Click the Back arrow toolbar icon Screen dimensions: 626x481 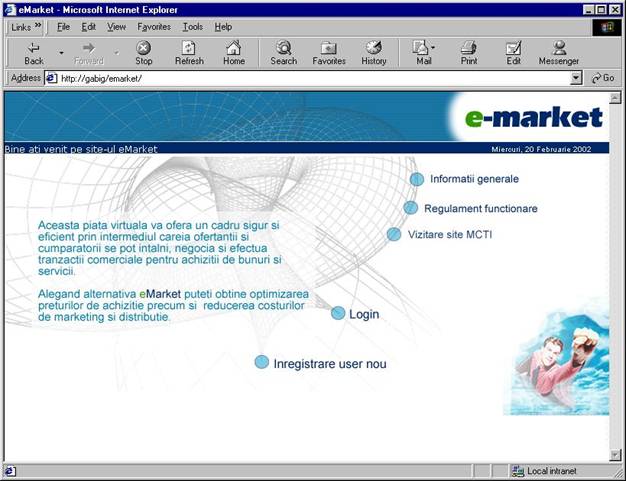click(x=33, y=48)
